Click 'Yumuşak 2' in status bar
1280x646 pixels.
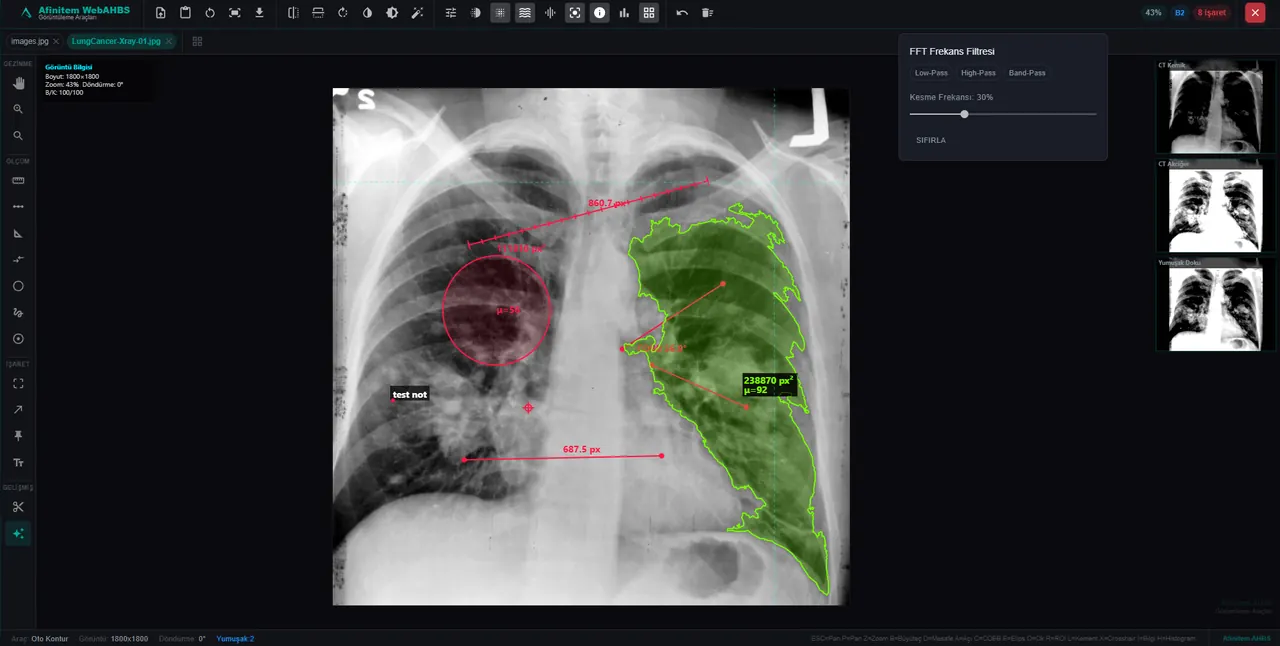(236, 638)
